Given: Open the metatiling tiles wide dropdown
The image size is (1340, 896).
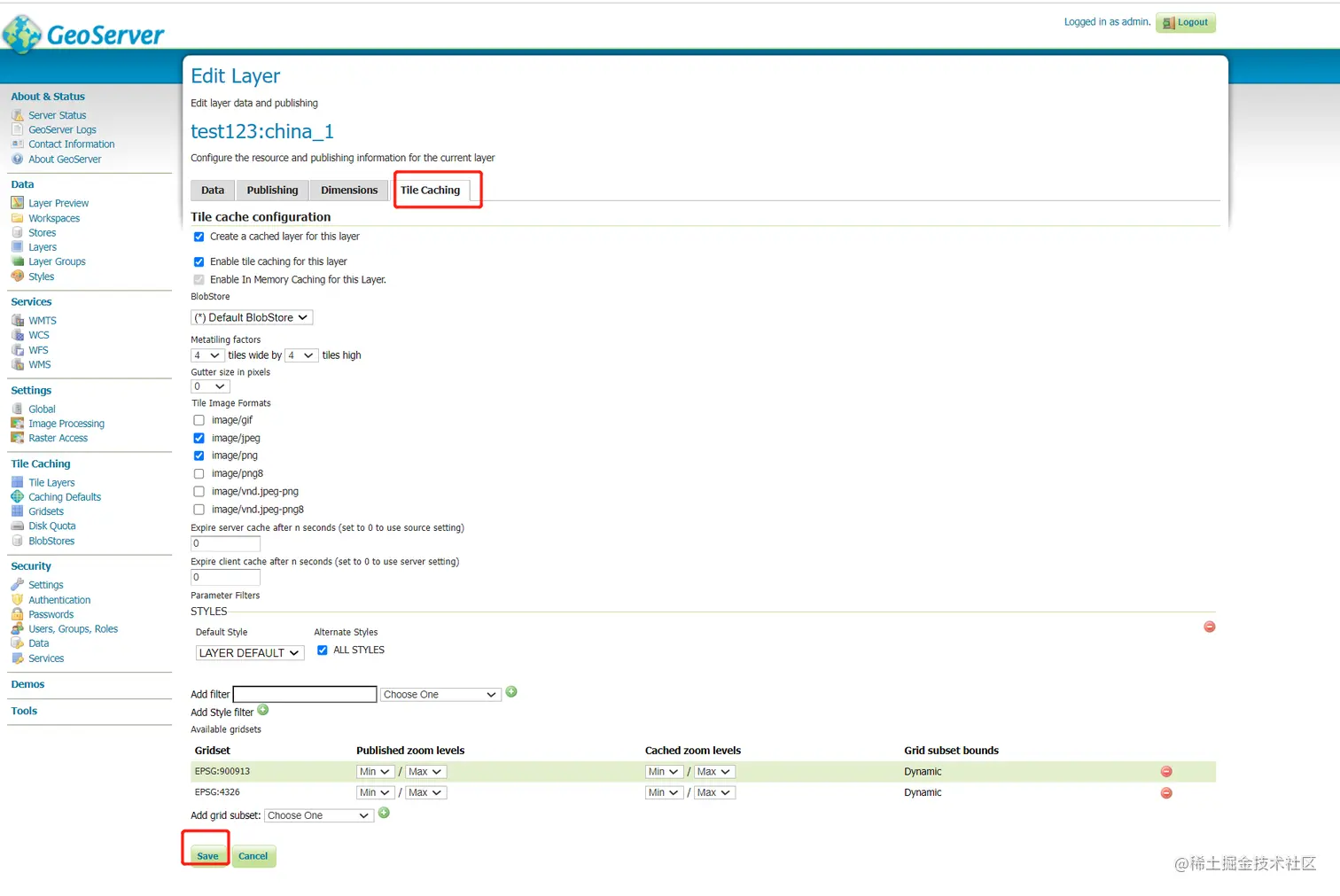Looking at the screenshot, I should click(x=206, y=355).
